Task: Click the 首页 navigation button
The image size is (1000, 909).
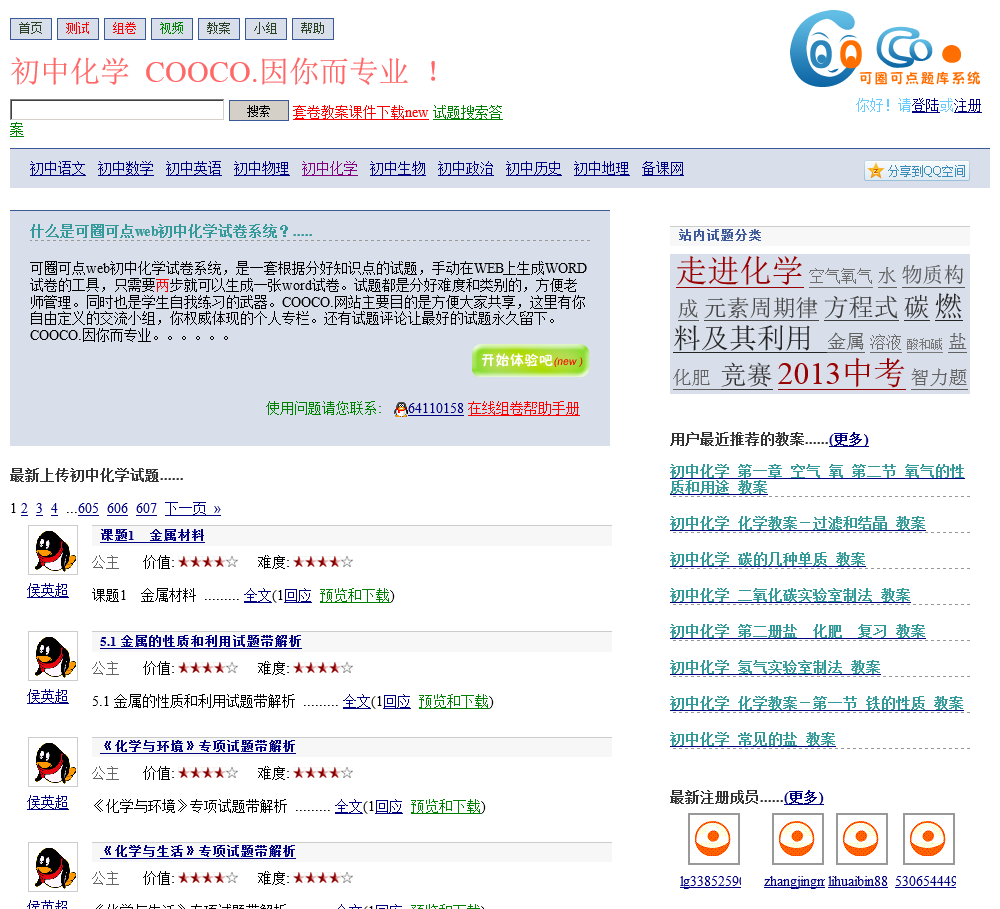Action: [x=31, y=29]
